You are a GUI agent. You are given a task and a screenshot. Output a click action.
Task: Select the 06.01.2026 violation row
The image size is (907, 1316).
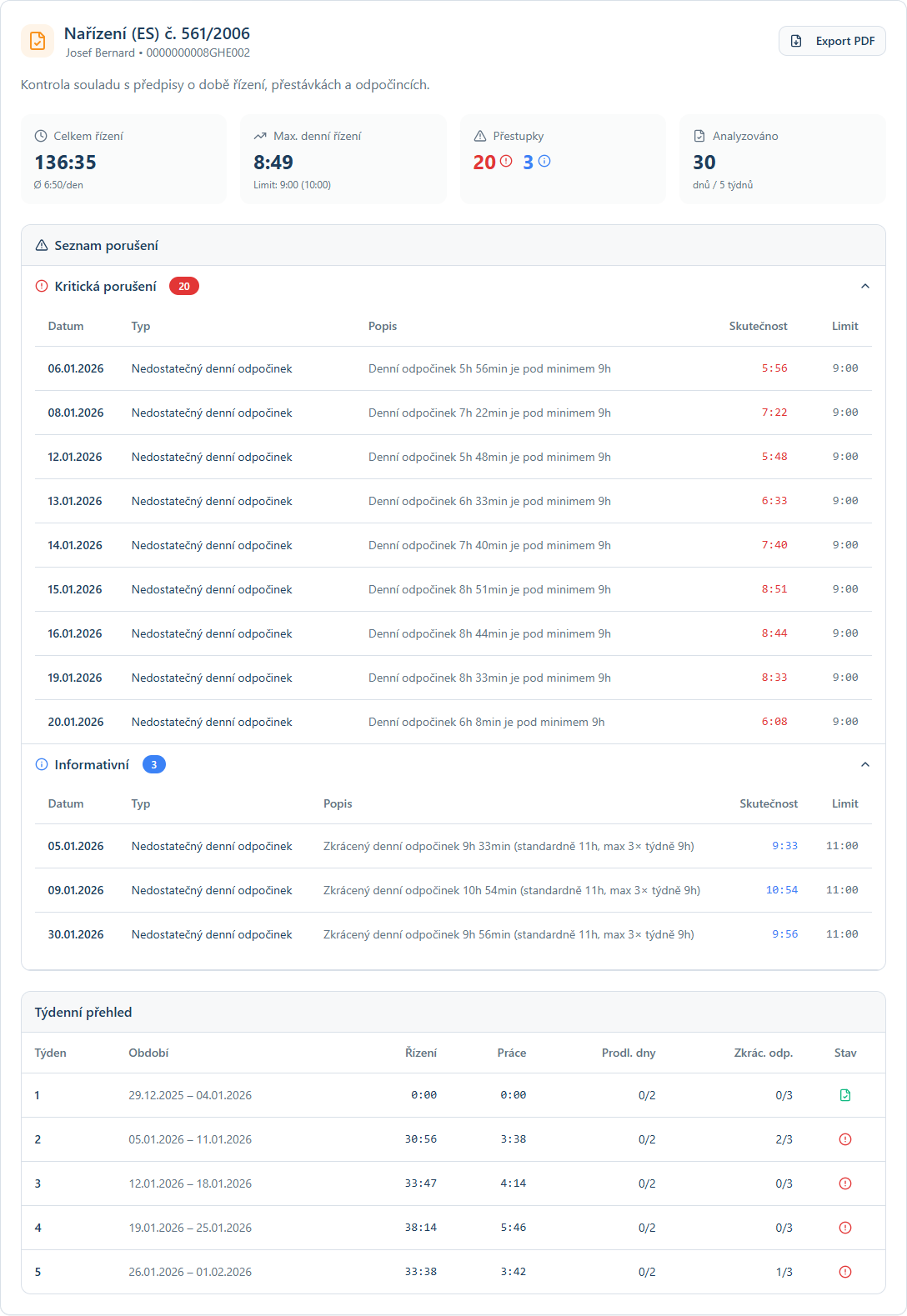[x=453, y=368]
